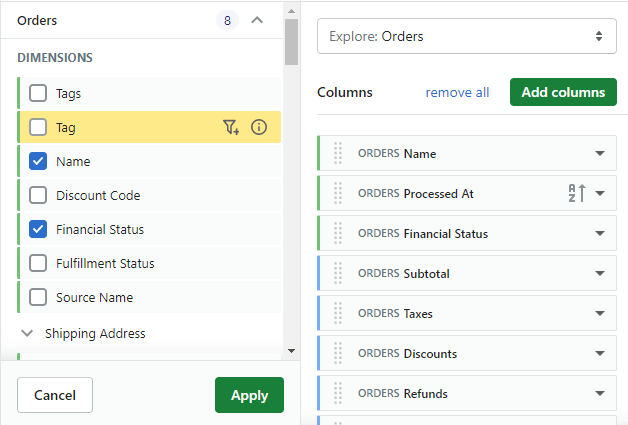Open the info icon for Tag dimension
Viewport: 628px width, 425px height.
259,127
